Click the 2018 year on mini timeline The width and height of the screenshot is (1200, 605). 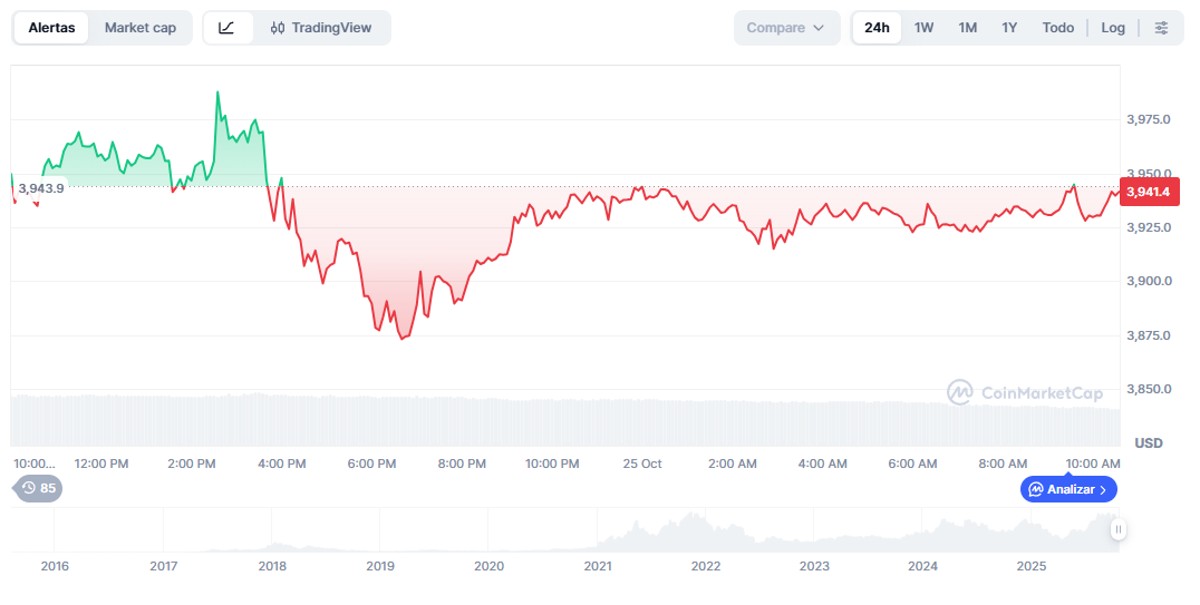pos(272,566)
